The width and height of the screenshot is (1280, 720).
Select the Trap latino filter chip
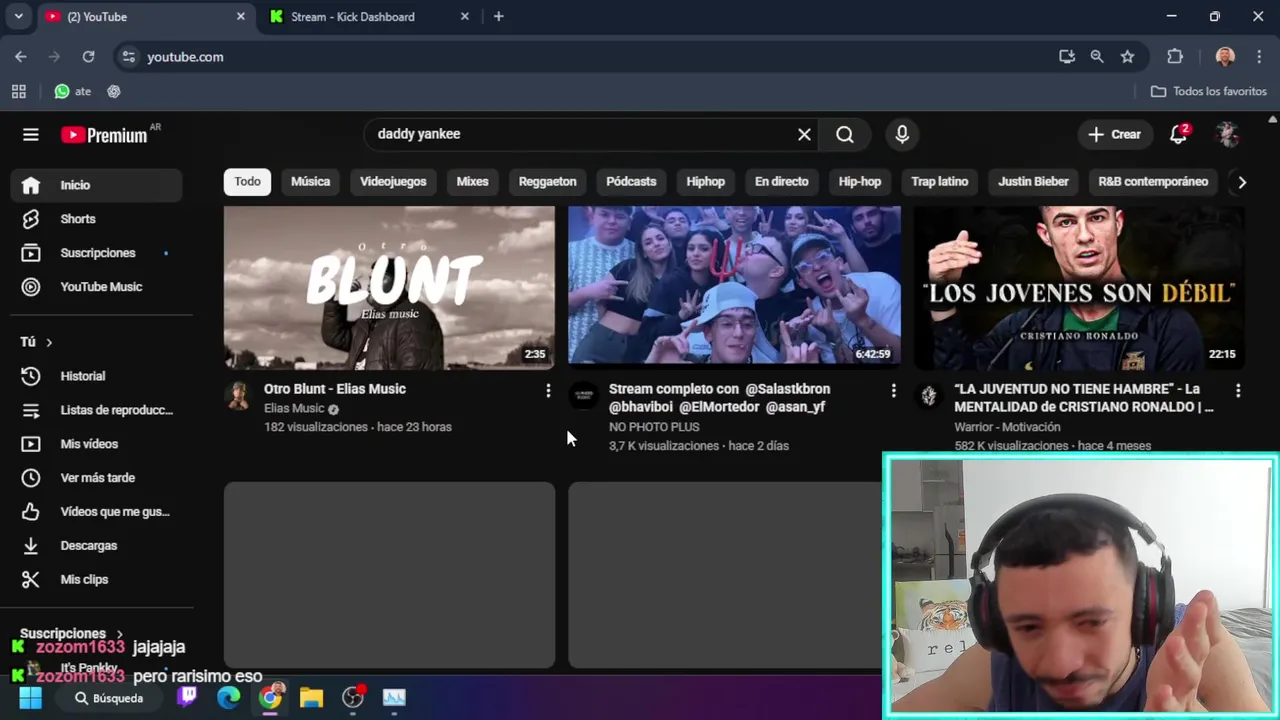[939, 182]
